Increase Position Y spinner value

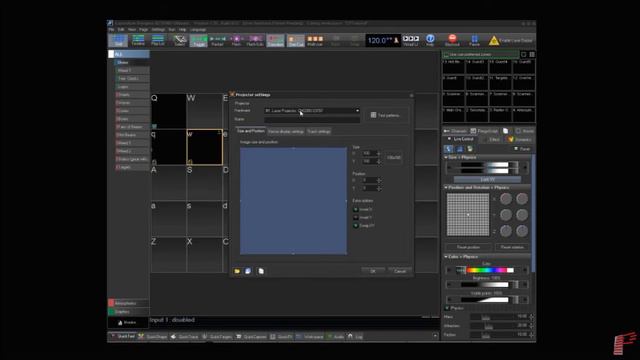pos(379,187)
